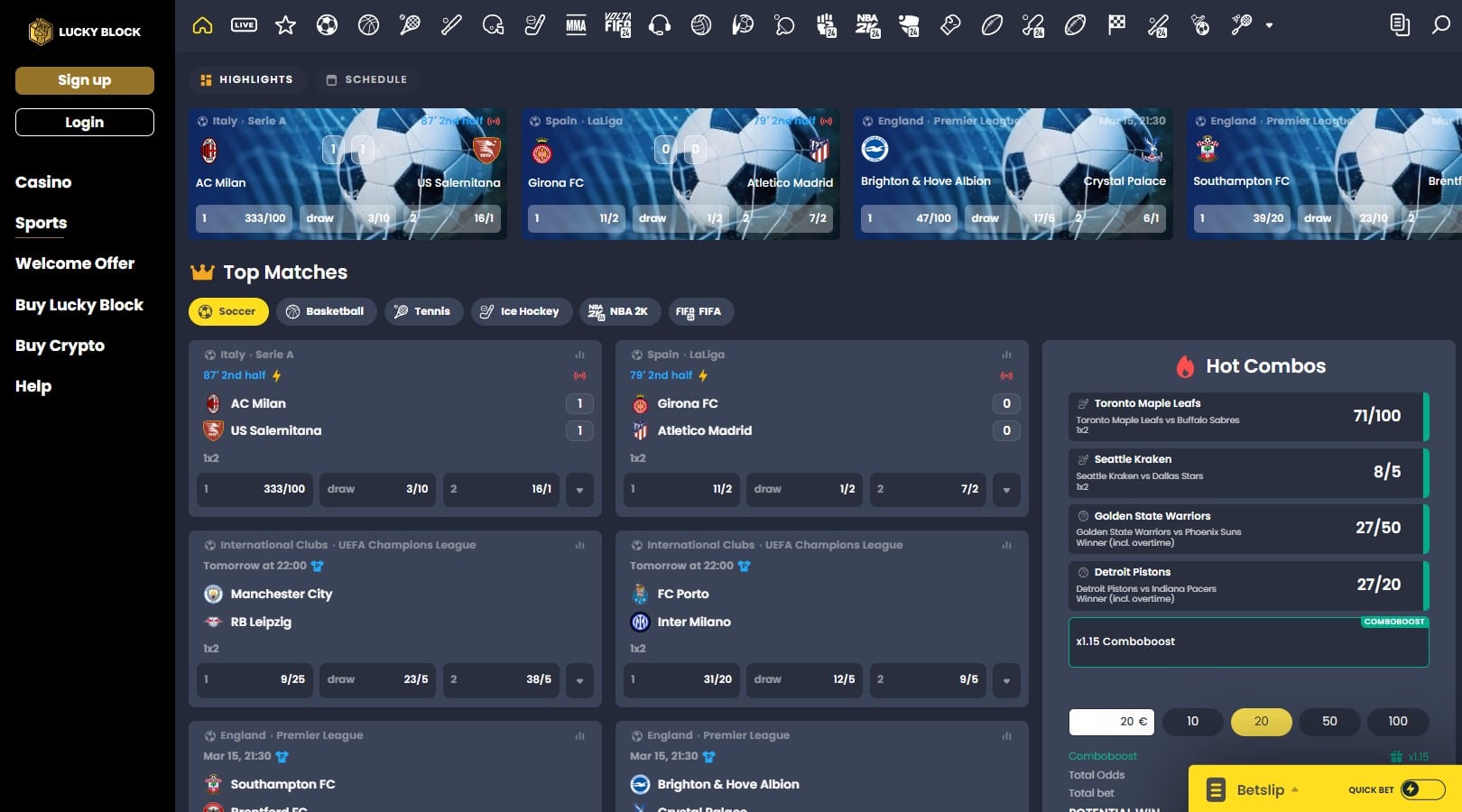Open the racing flag motorsport section
The width and height of the screenshot is (1462, 812).
pos(1116,25)
